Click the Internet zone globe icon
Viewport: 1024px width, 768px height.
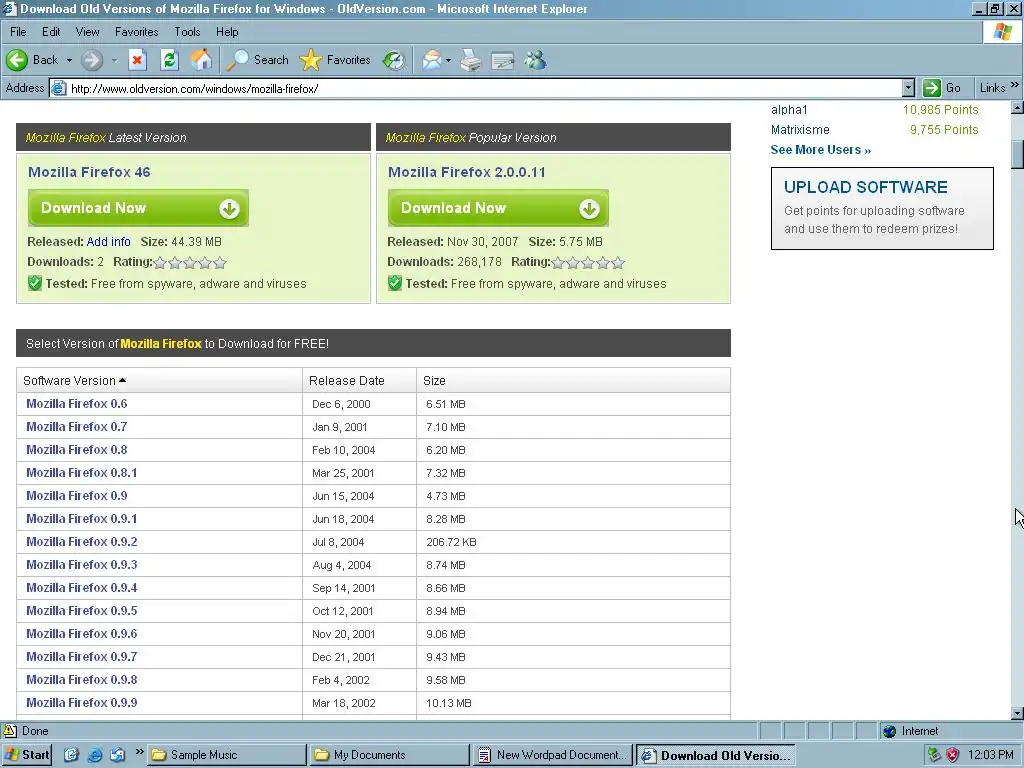(x=889, y=731)
